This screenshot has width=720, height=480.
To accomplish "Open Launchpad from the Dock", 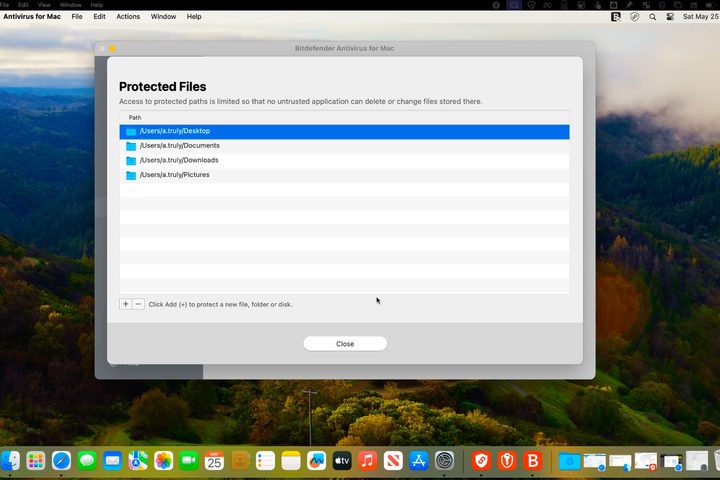I will (x=36, y=461).
